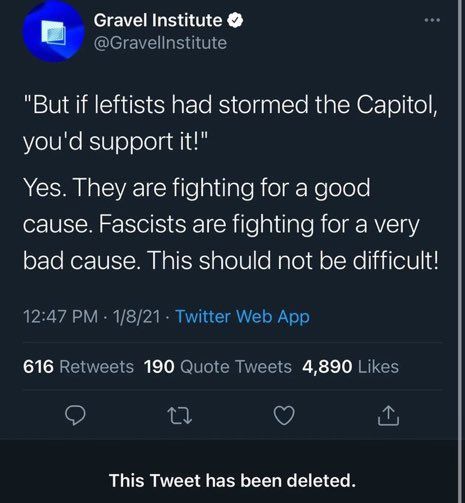Click the 12:47 PM timestamp
The height and width of the screenshot is (503, 465).
(61, 316)
